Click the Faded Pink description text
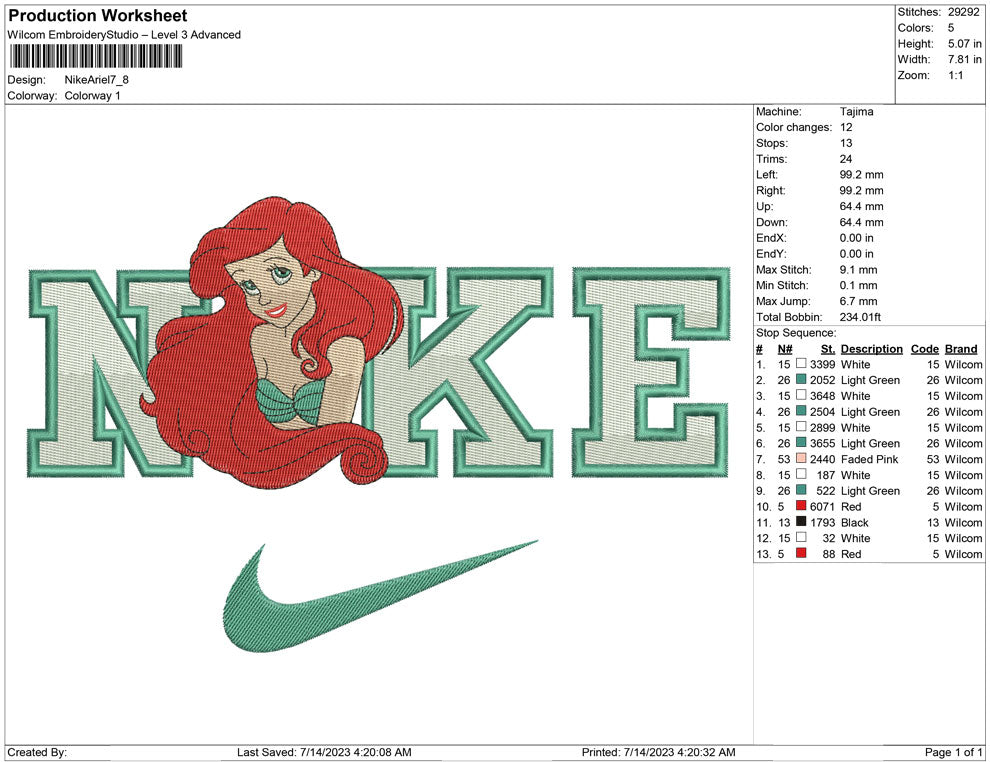Viewport: 990px width, 762px height. (x=869, y=459)
